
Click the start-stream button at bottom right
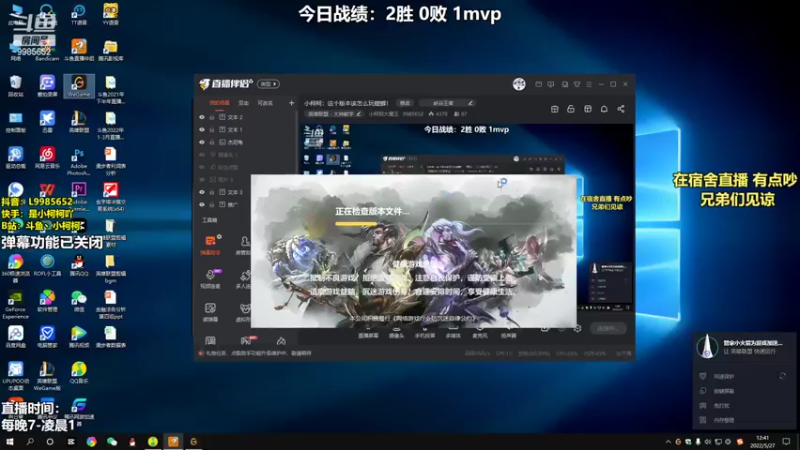607,328
